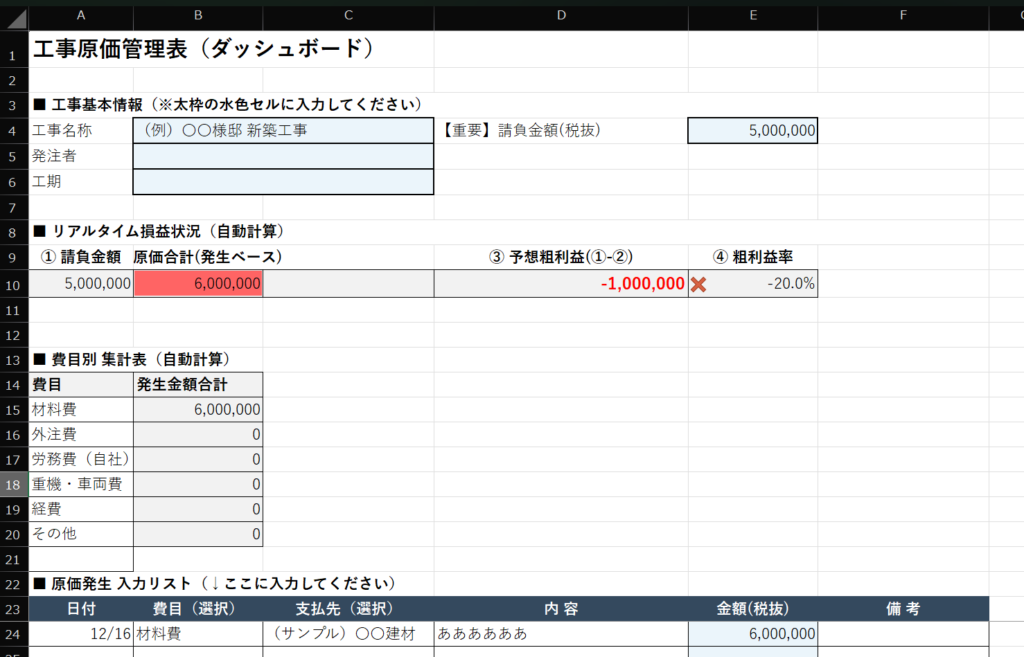This screenshot has width=1024, height=657.
Task: Click the 外注費 label in the summary table
Action: click(80, 435)
